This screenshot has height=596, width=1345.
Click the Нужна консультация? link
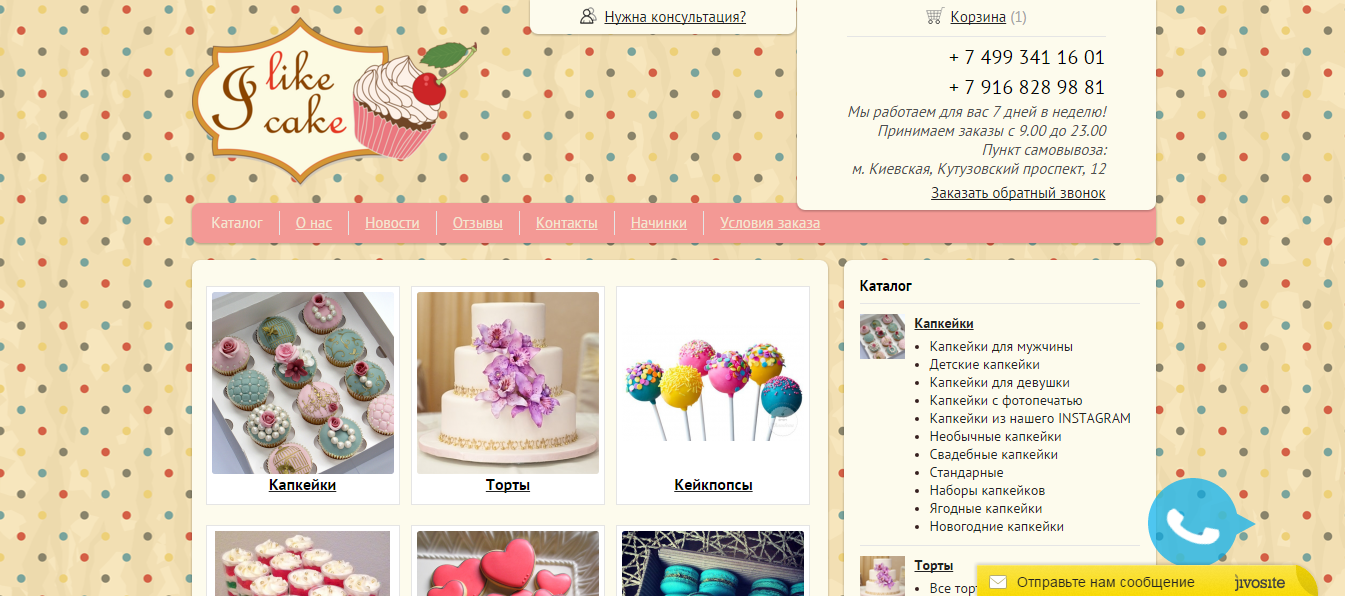pos(675,17)
